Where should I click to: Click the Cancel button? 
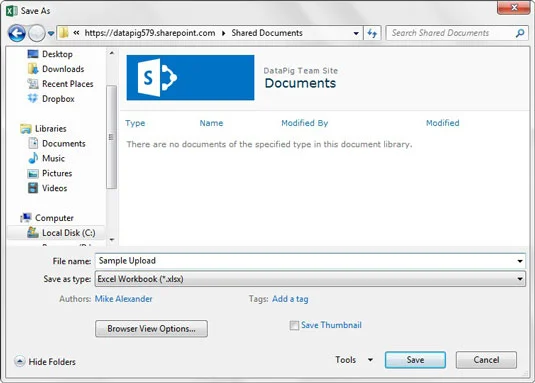pos(486,360)
